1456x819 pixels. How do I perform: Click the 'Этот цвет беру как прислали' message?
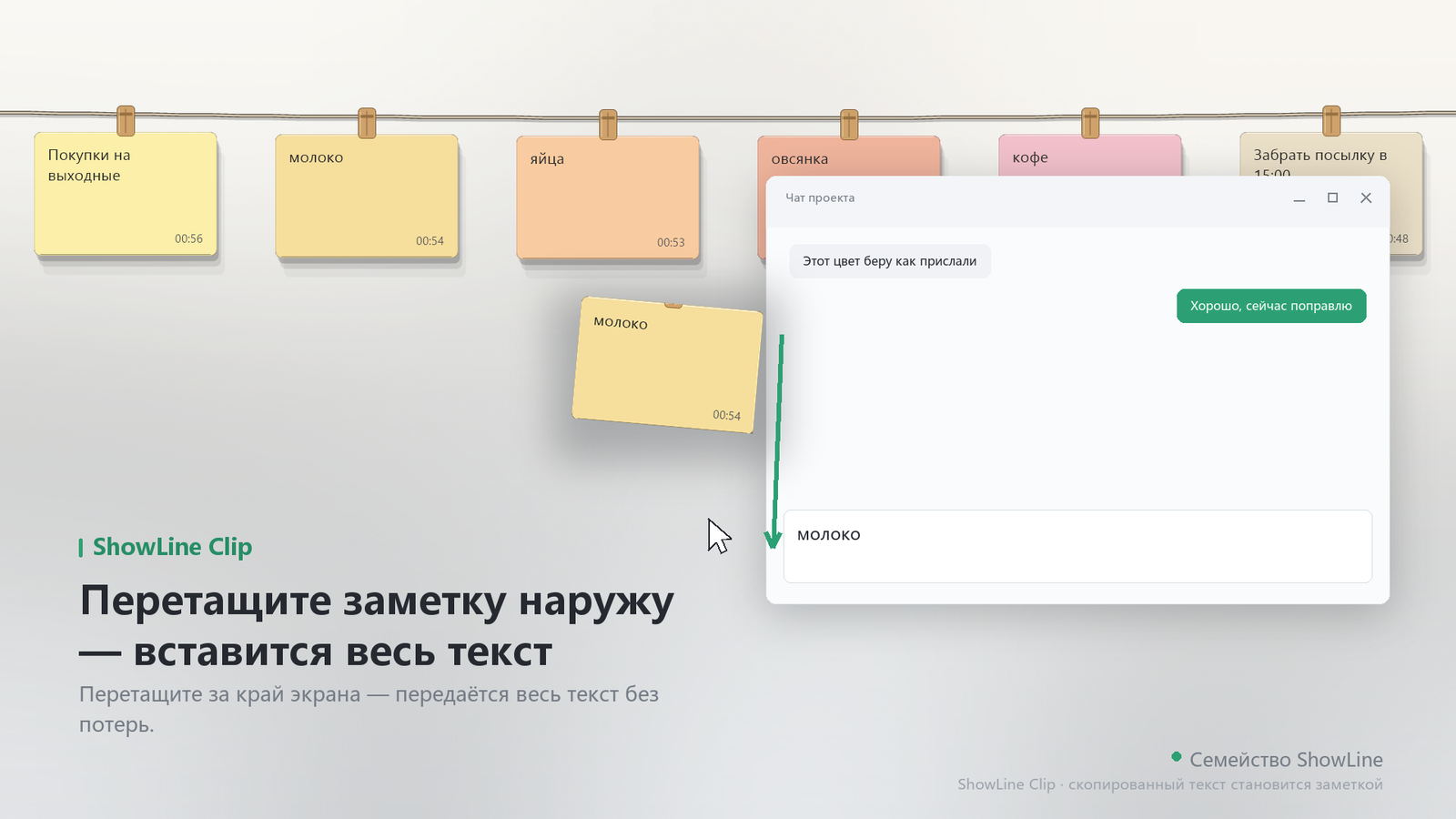(x=890, y=261)
